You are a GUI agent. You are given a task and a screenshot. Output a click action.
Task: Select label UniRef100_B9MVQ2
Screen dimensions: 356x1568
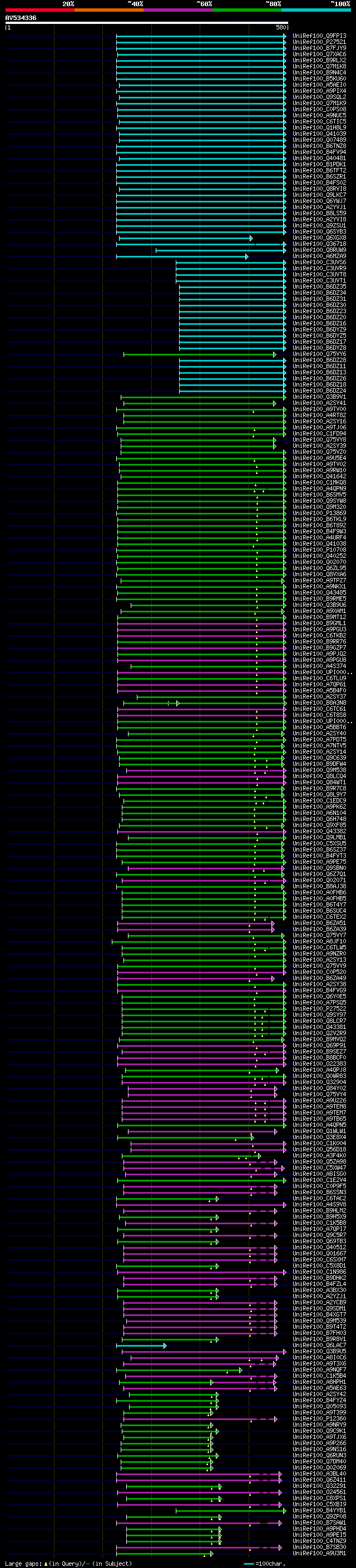[319, 1040]
